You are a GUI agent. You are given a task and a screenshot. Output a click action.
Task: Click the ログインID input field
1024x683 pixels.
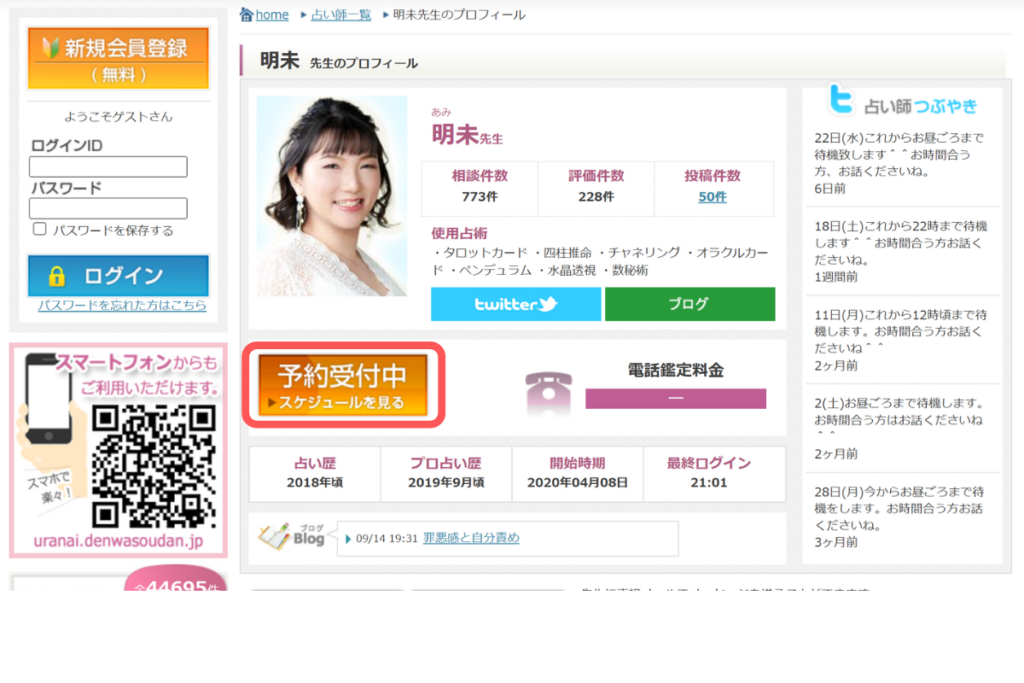click(108, 167)
